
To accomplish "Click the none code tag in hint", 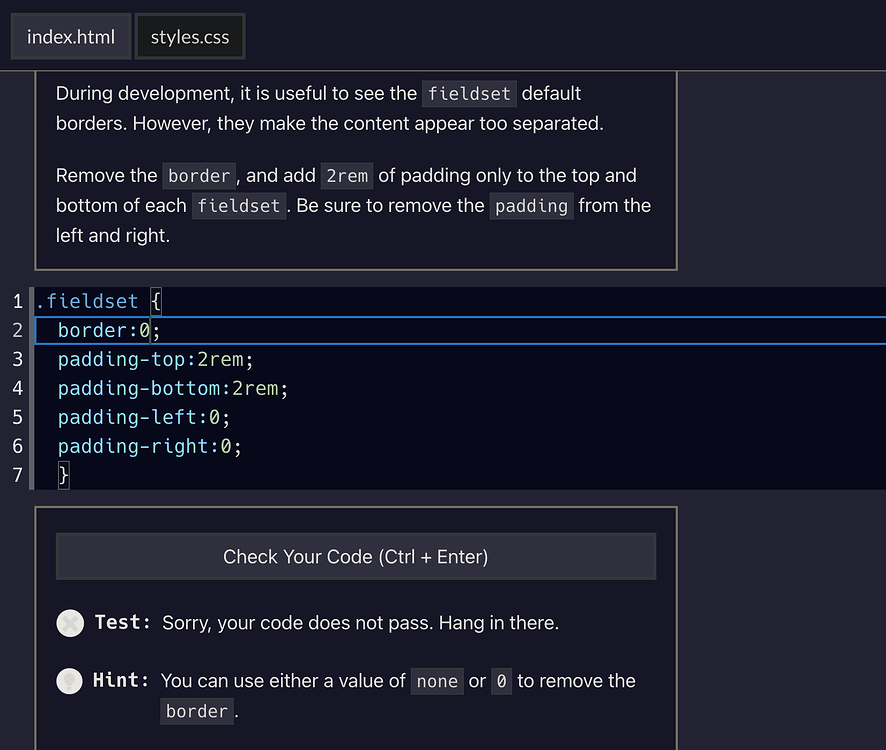I will [x=437, y=682].
